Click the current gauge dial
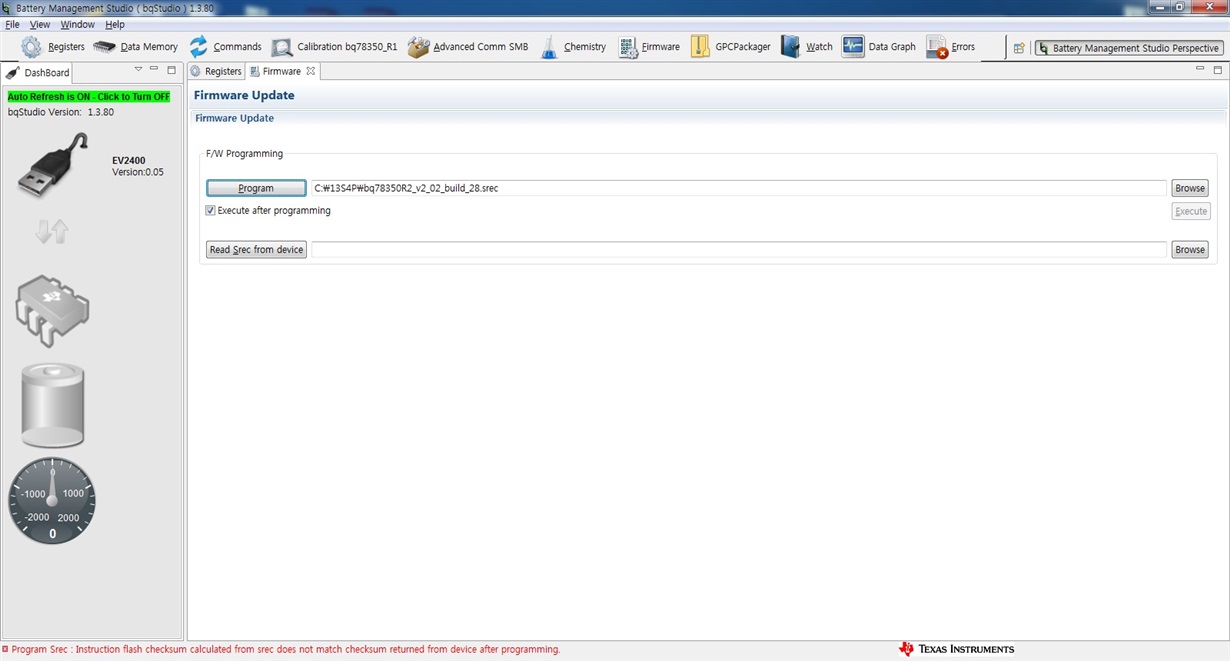This screenshot has width=1230, height=661. pyautogui.click(x=52, y=500)
